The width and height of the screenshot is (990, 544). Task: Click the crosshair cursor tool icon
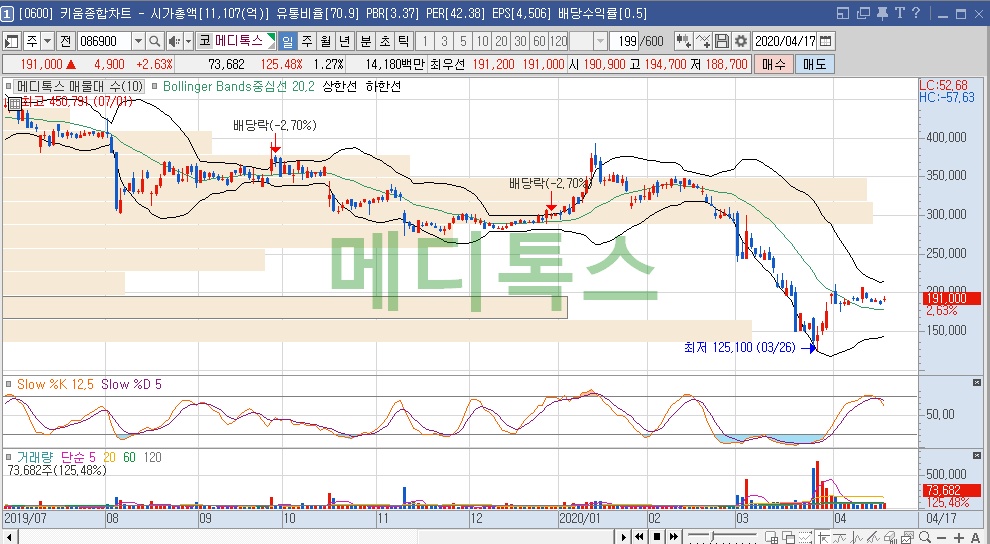point(823,538)
